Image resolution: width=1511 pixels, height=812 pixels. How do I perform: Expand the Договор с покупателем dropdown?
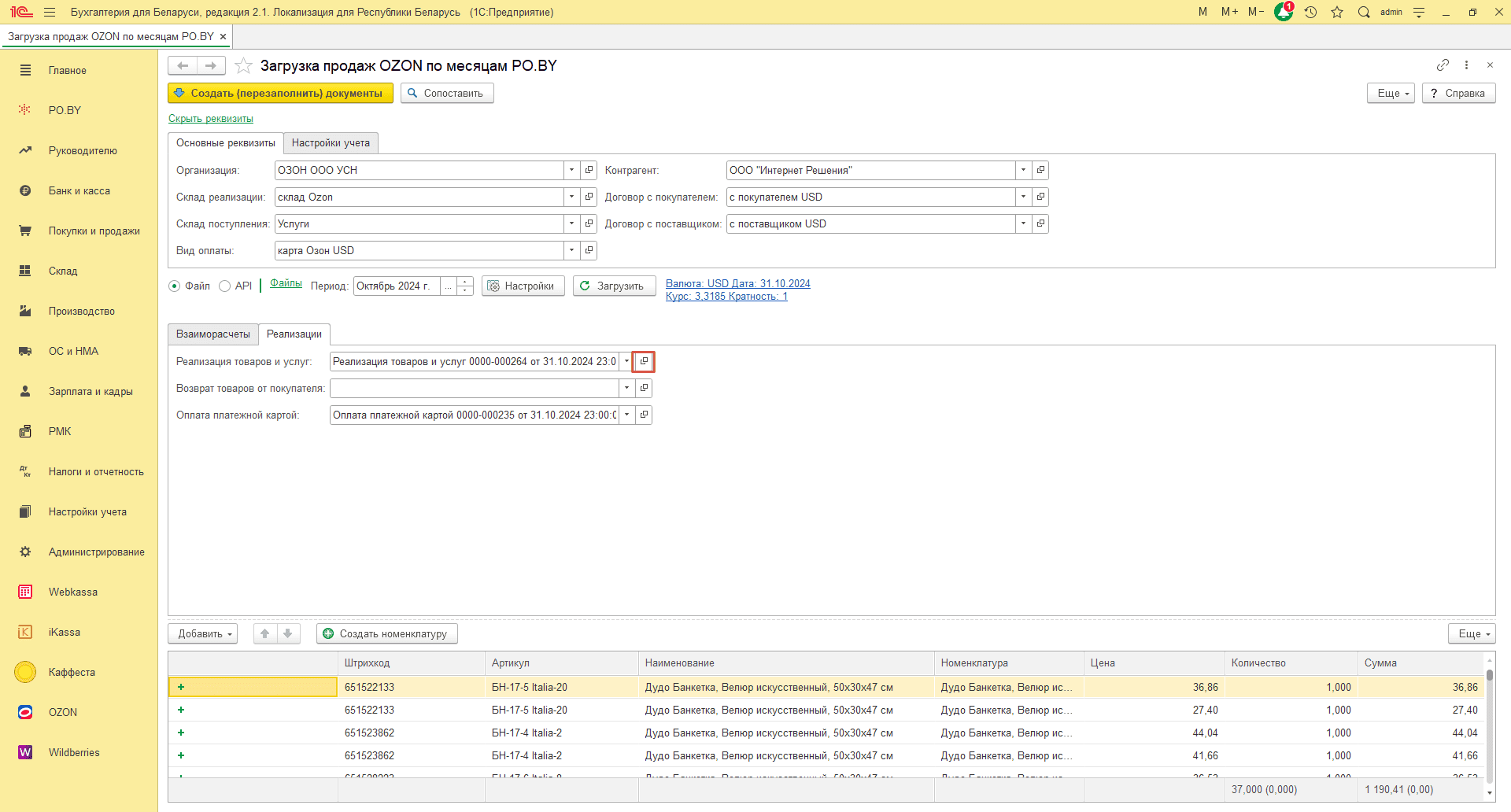pos(1023,197)
